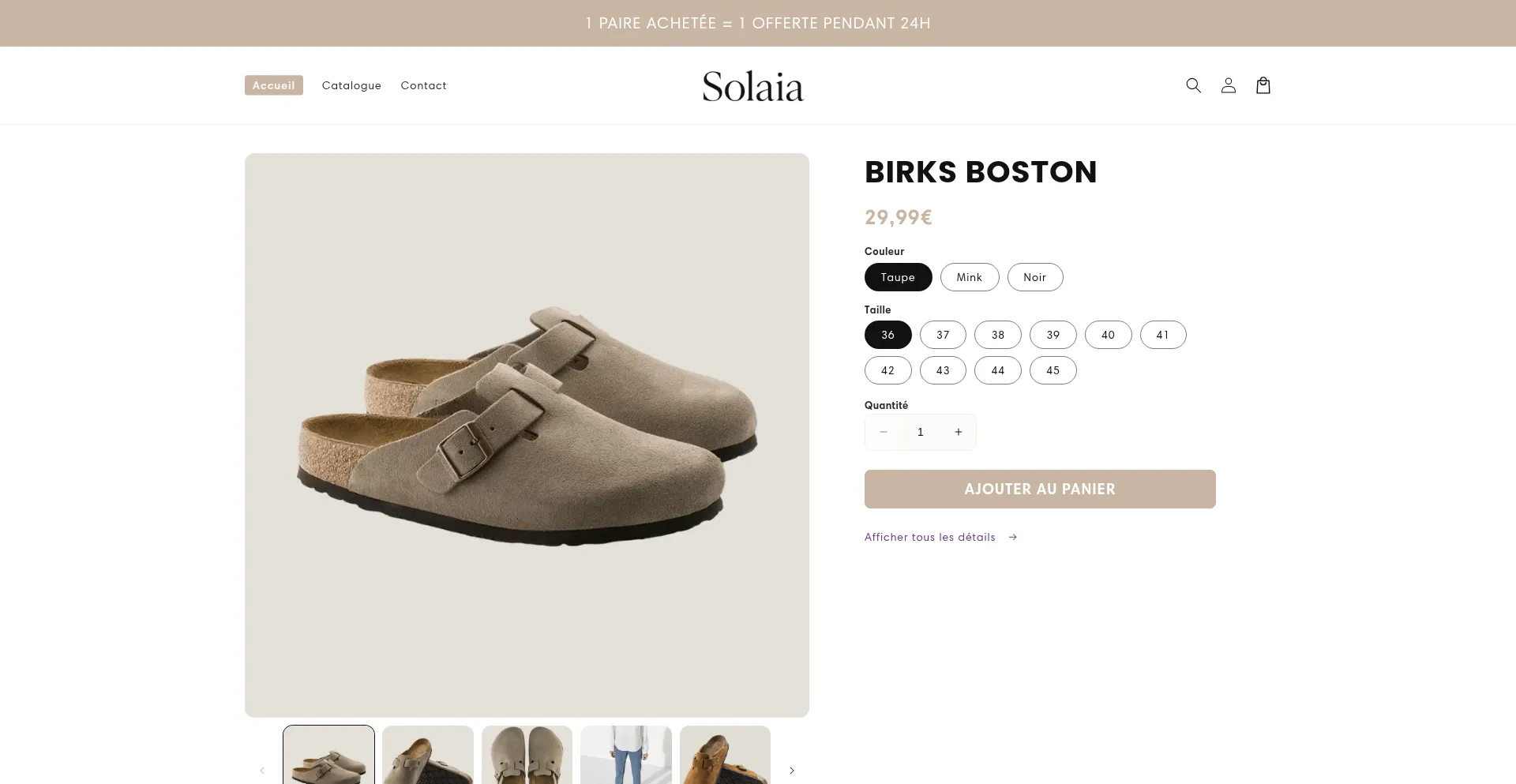Click the quantity input field
This screenshot has height=784, width=1516.
(x=921, y=432)
